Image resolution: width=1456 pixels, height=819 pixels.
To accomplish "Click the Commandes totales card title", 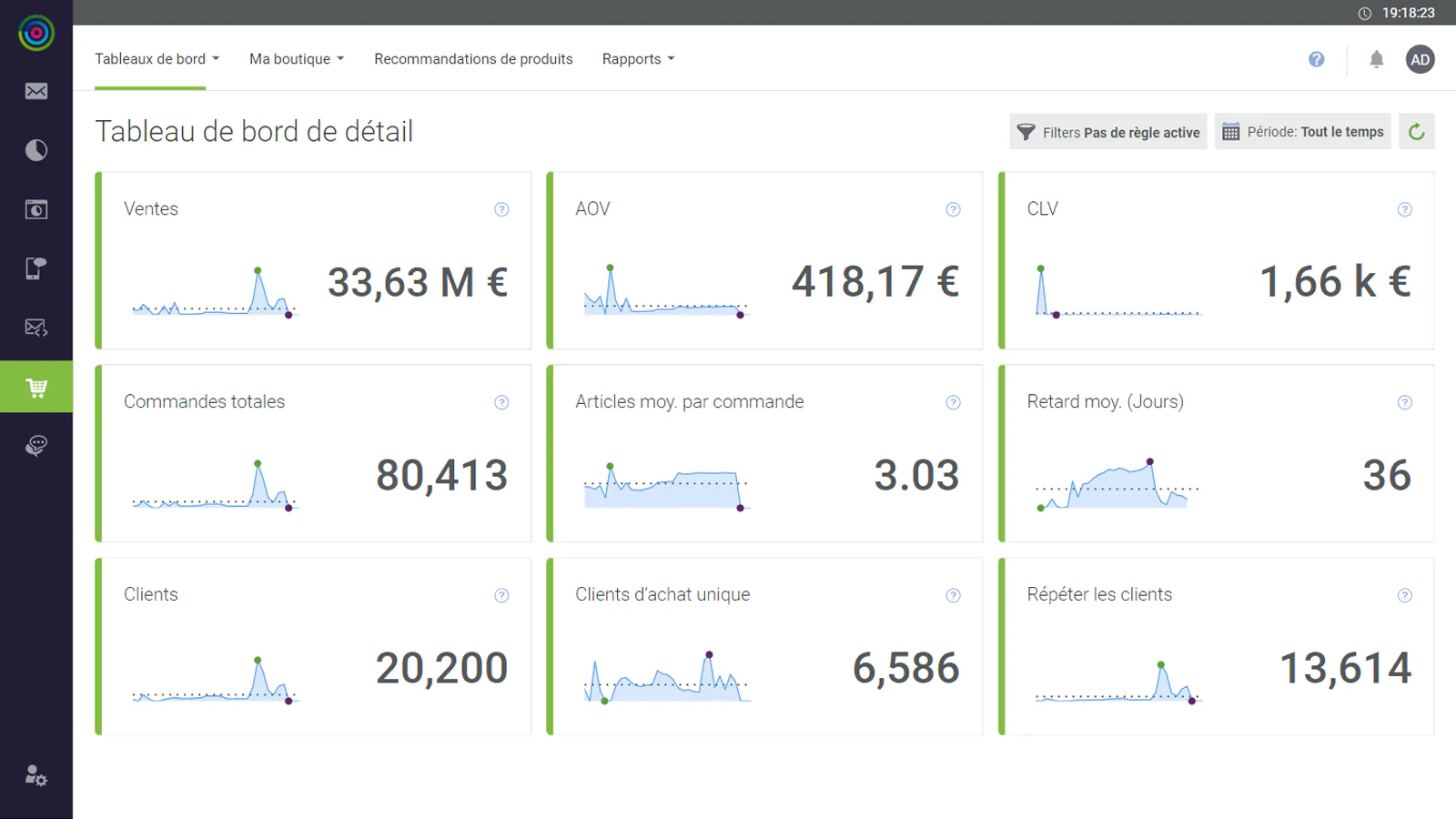I will point(204,402).
